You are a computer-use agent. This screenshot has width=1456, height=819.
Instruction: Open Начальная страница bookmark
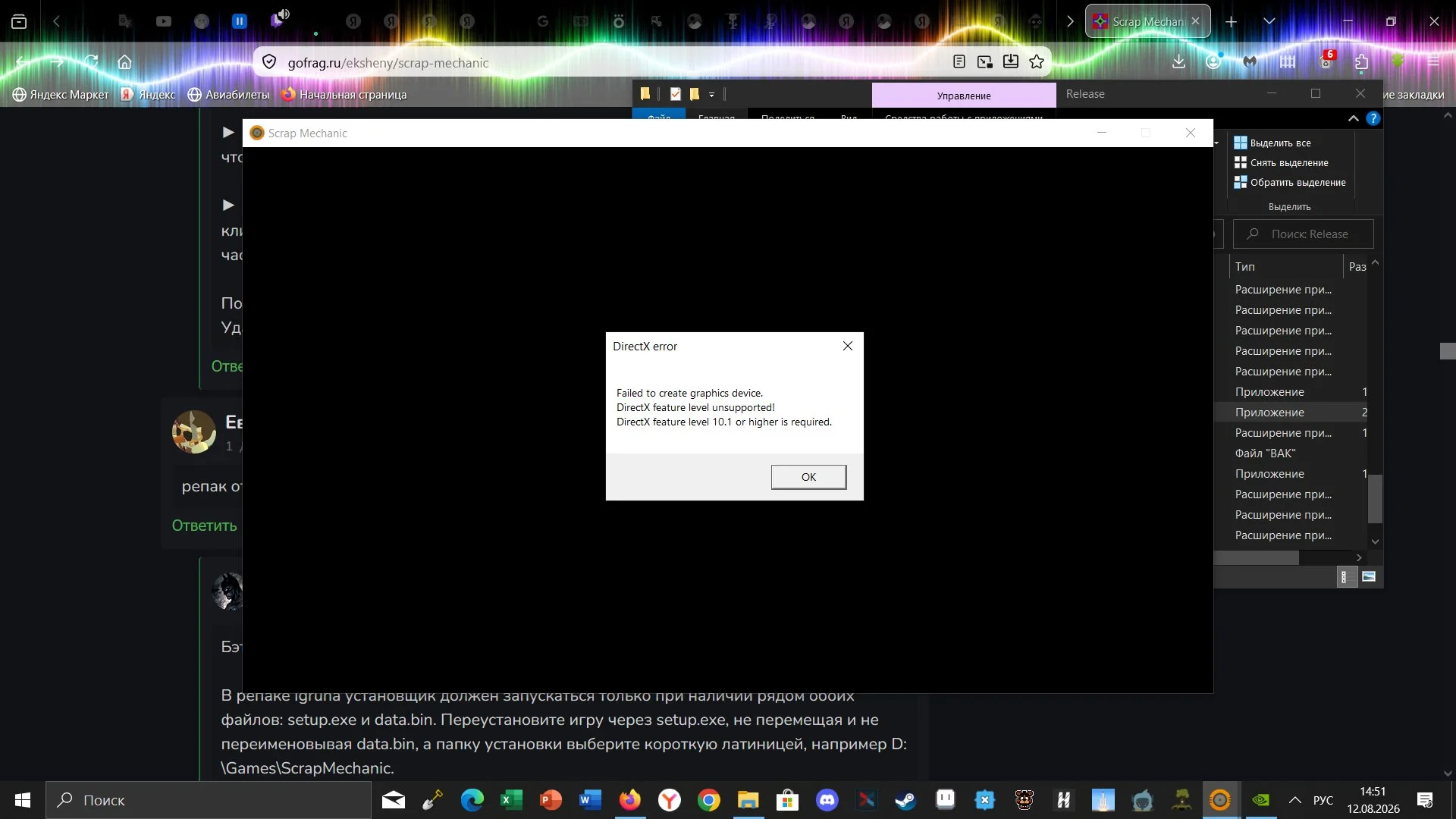pyautogui.click(x=344, y=95)
